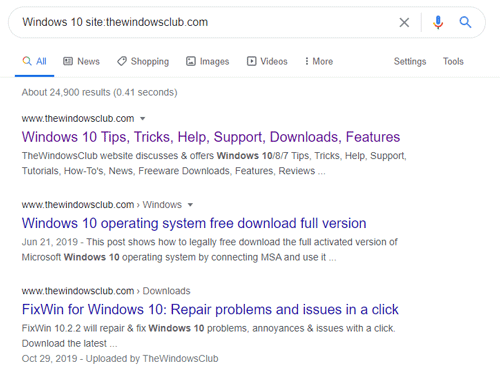Image resolution: width=500 pixels, height=376 pixels.
Task: Open FixWin for Windows 10 result link
Action: click(210, 309)
